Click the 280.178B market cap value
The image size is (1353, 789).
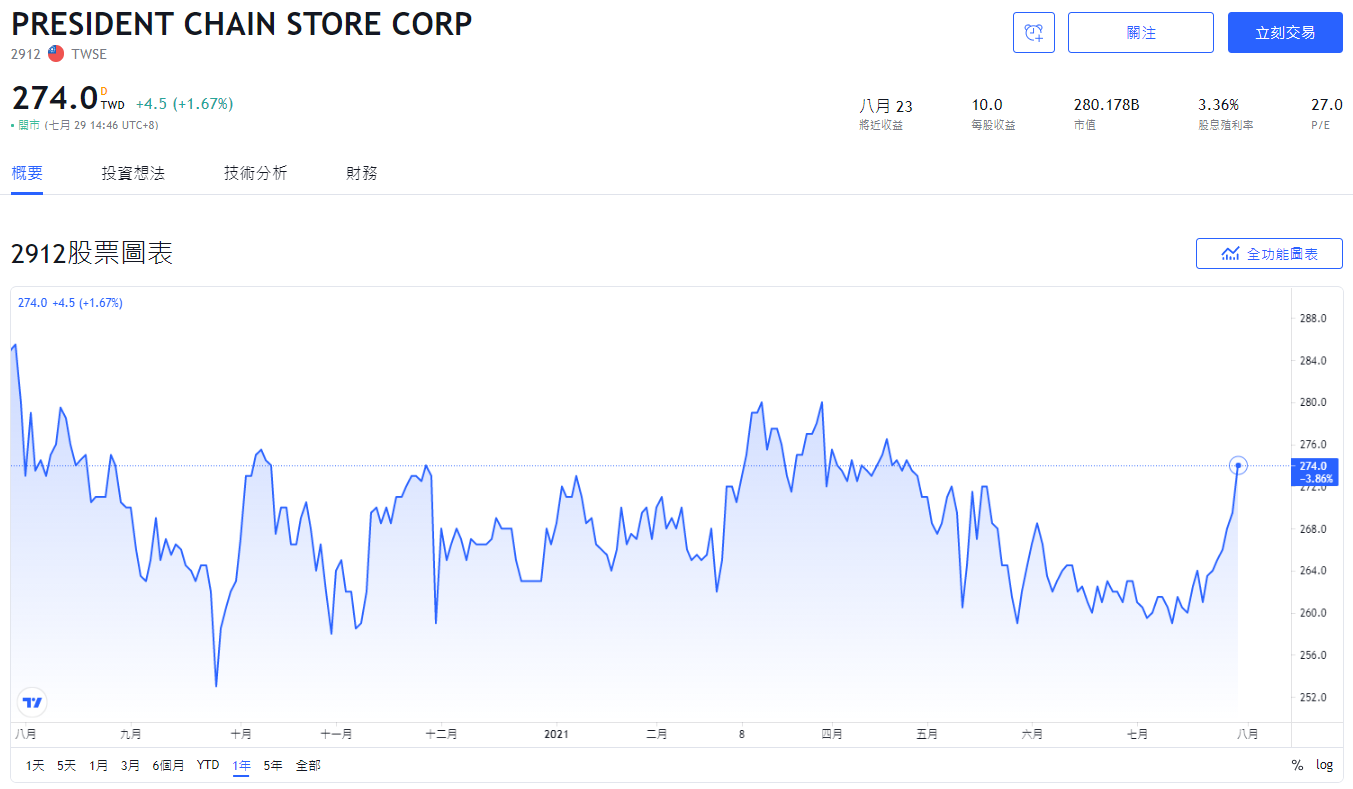[x=1106, y=105]
